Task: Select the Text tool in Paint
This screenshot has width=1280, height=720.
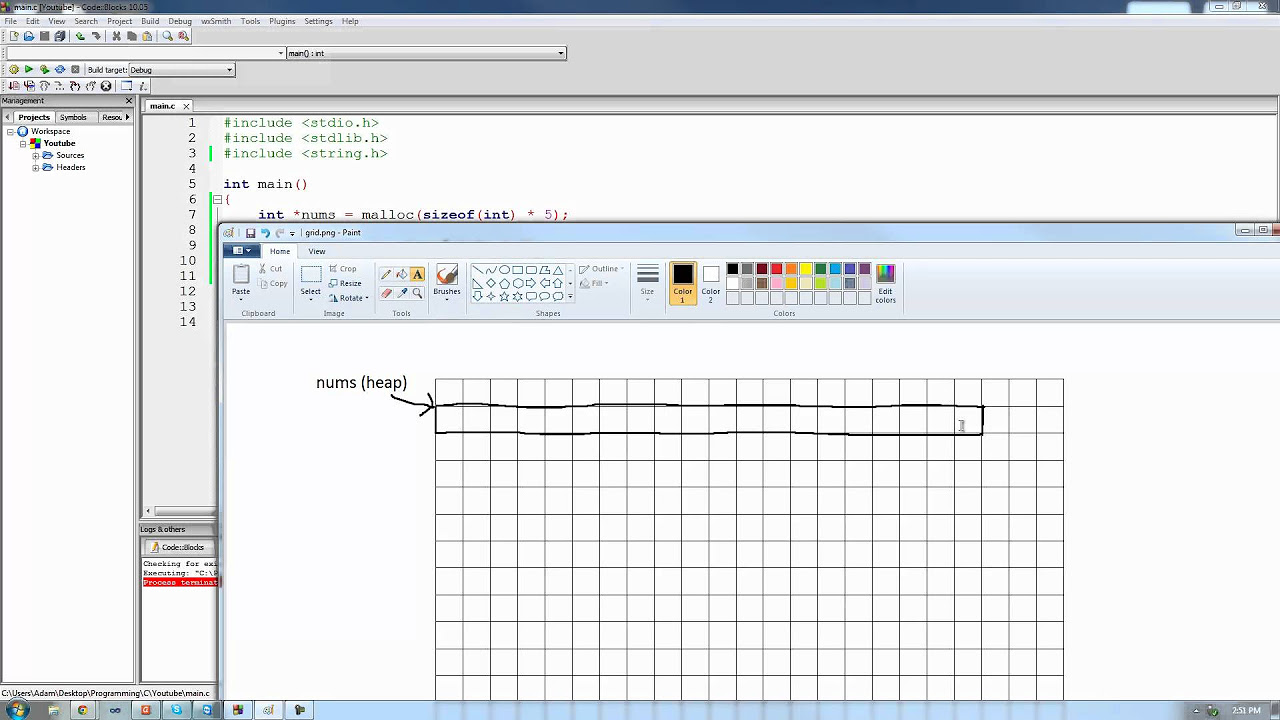Action: pyautogui.click(x=417, y=274)
